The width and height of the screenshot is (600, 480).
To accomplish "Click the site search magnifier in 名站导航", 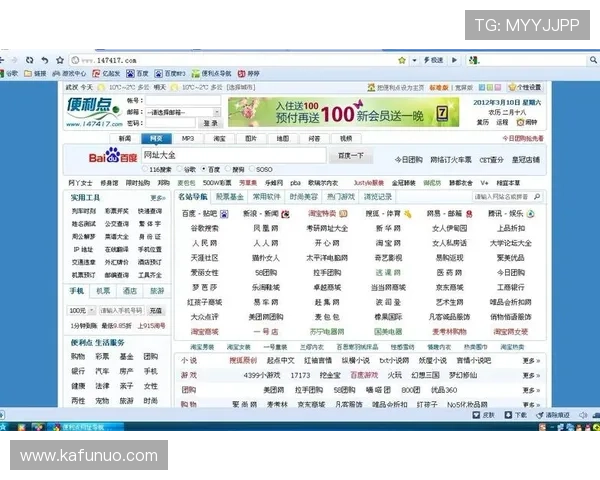I will [537, 197].
